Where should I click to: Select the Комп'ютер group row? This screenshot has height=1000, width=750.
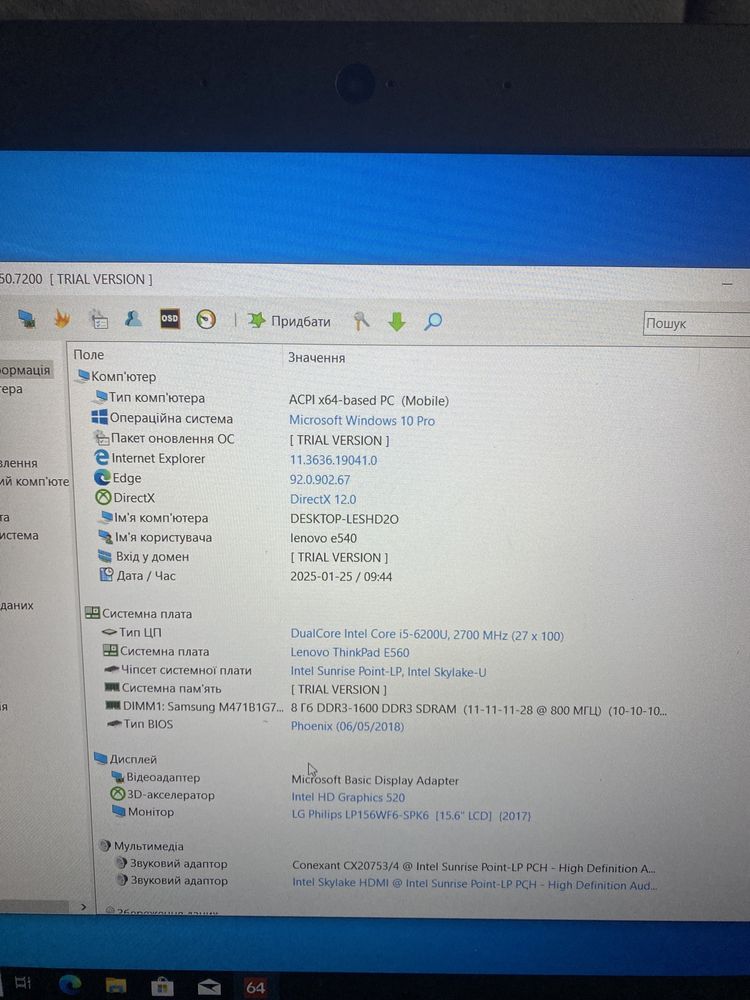117,377
